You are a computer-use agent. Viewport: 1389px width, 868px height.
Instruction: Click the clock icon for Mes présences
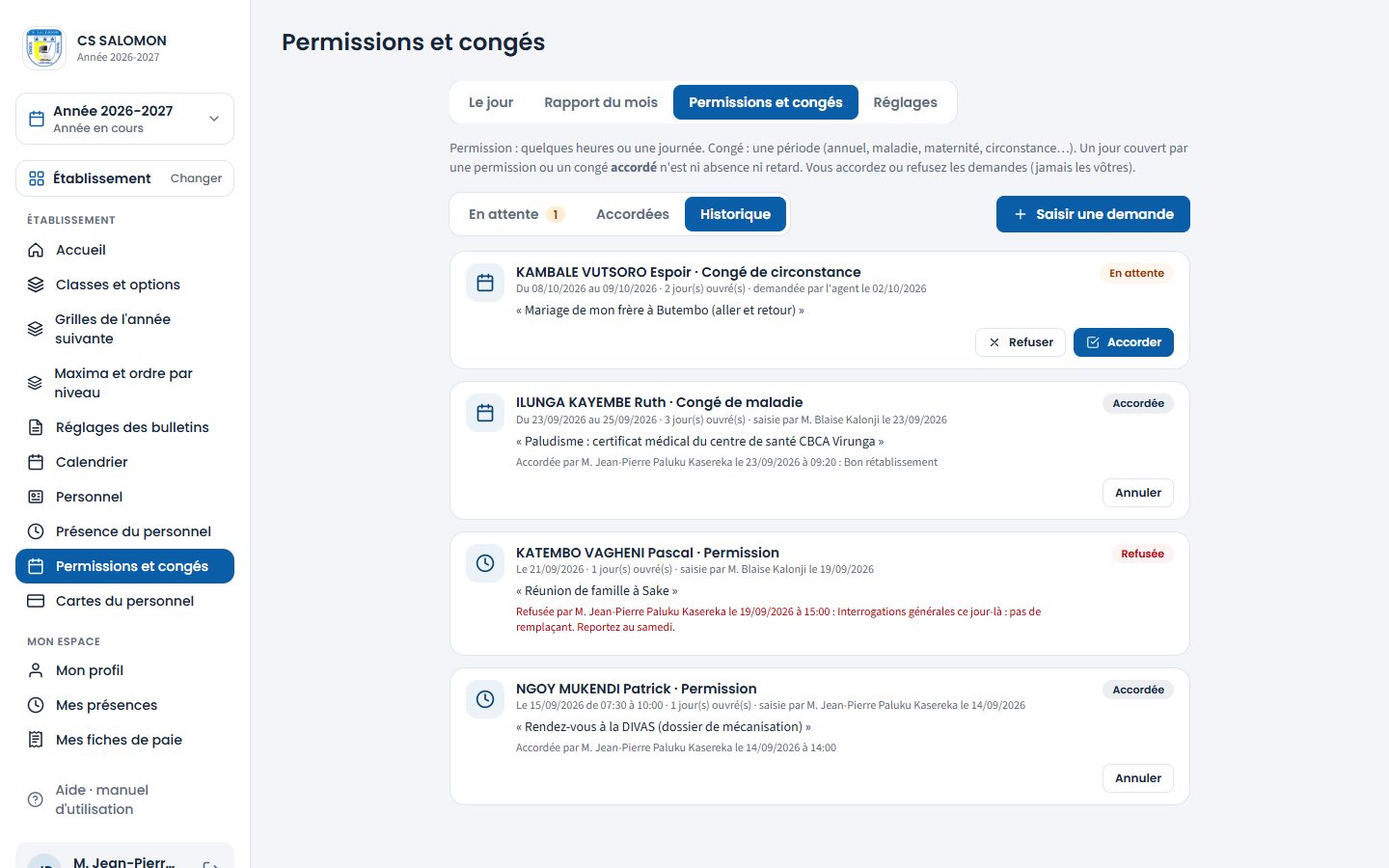[36, 705]
